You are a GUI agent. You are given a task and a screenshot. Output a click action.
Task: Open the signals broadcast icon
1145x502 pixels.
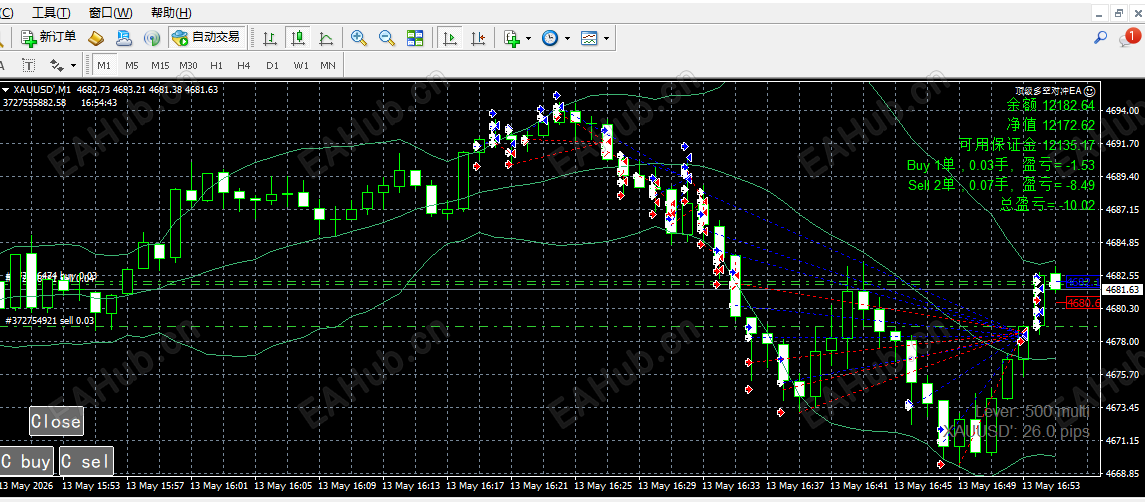point(152,38)
